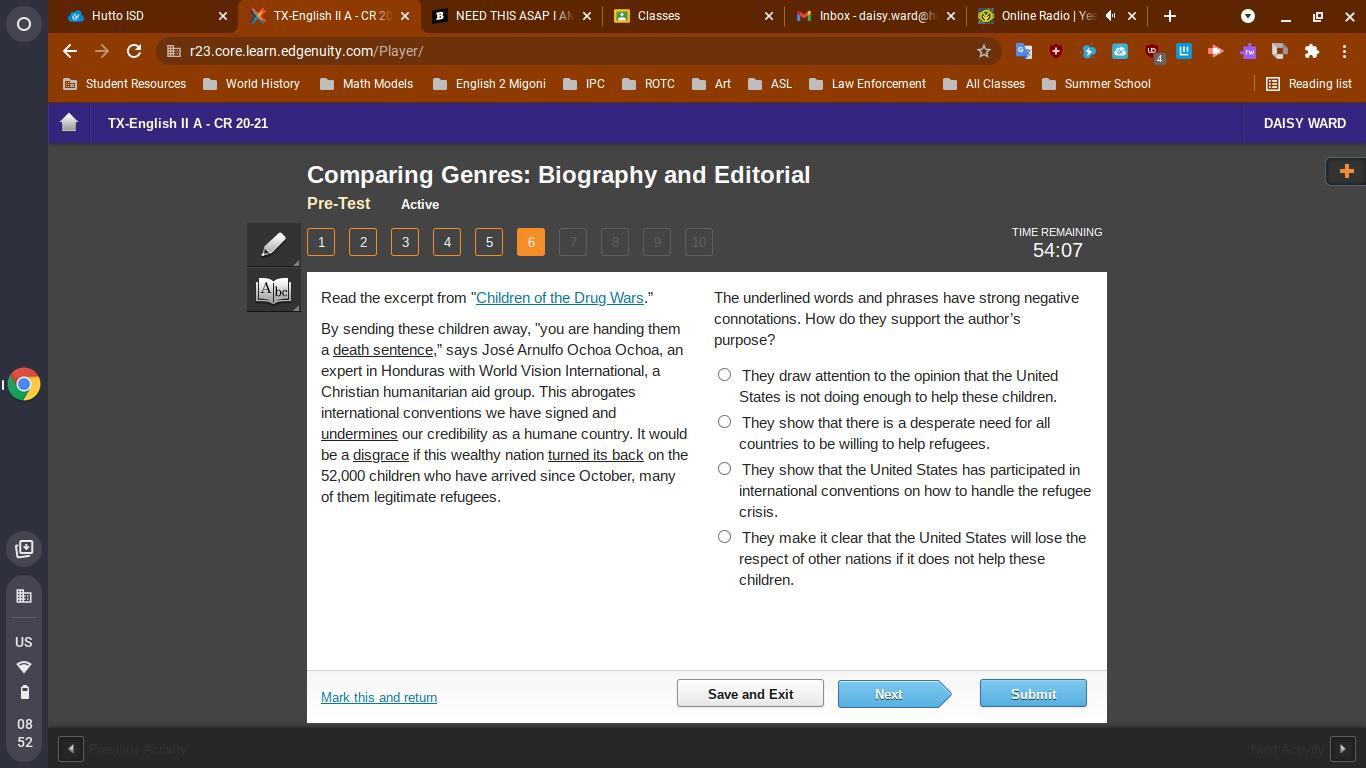Go to previous activity arrow
Image resolution: width=1366 pixels, height=768 pixels.
(x=70, y=749)
